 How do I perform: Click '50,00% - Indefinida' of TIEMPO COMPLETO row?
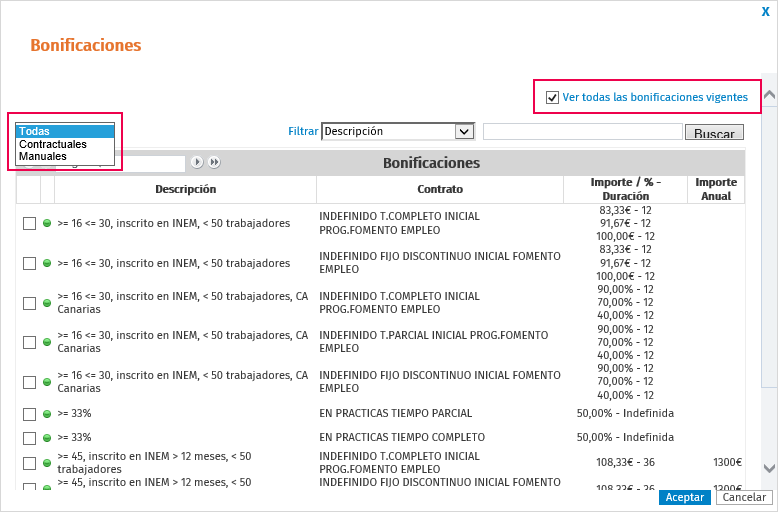click(625, 437)
